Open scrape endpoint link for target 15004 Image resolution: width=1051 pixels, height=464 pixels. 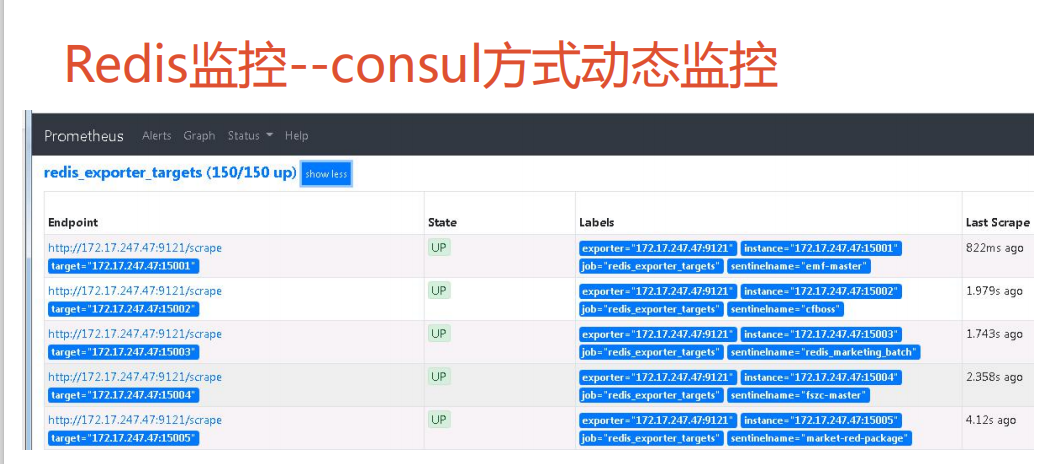(x=135, y=376)
